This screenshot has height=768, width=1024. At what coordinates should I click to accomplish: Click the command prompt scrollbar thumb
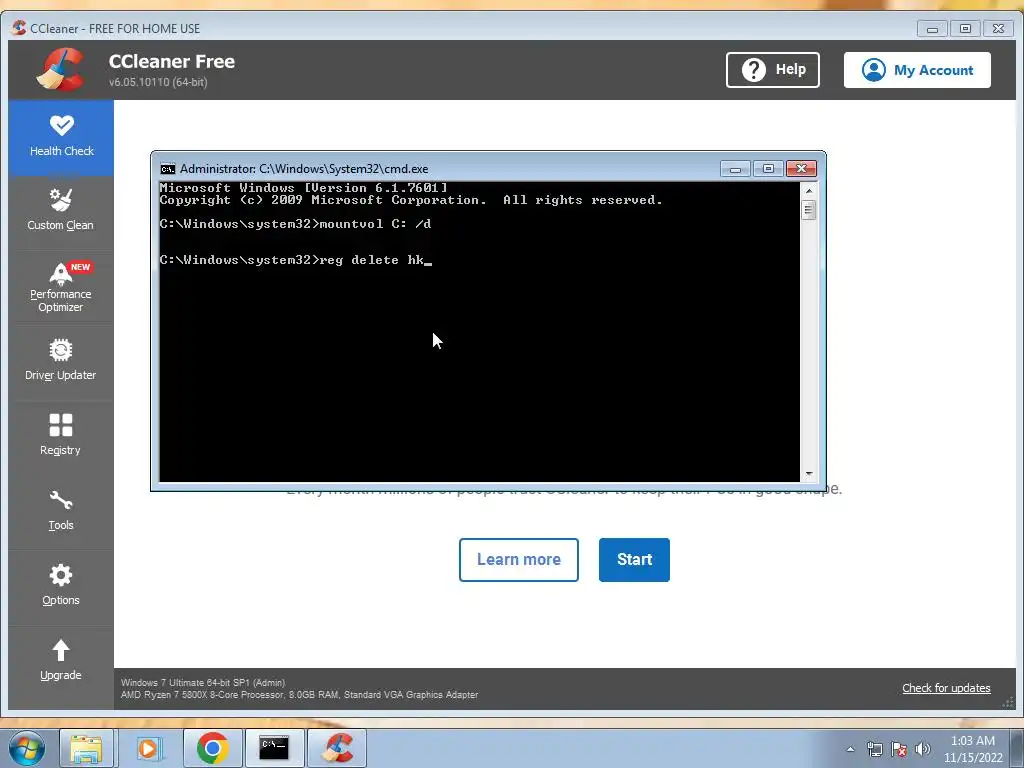click(x=808, y=210)
